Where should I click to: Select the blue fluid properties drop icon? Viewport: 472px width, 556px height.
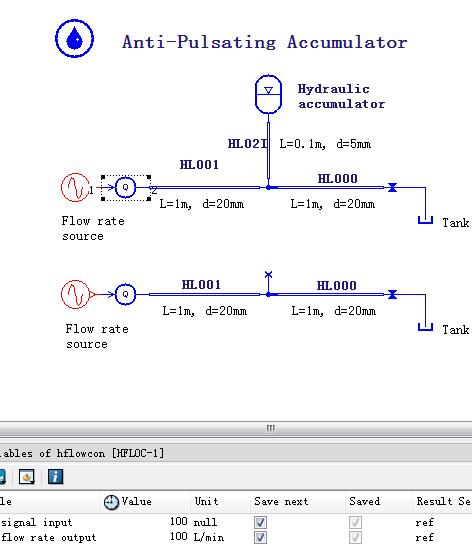coord(74,38)
